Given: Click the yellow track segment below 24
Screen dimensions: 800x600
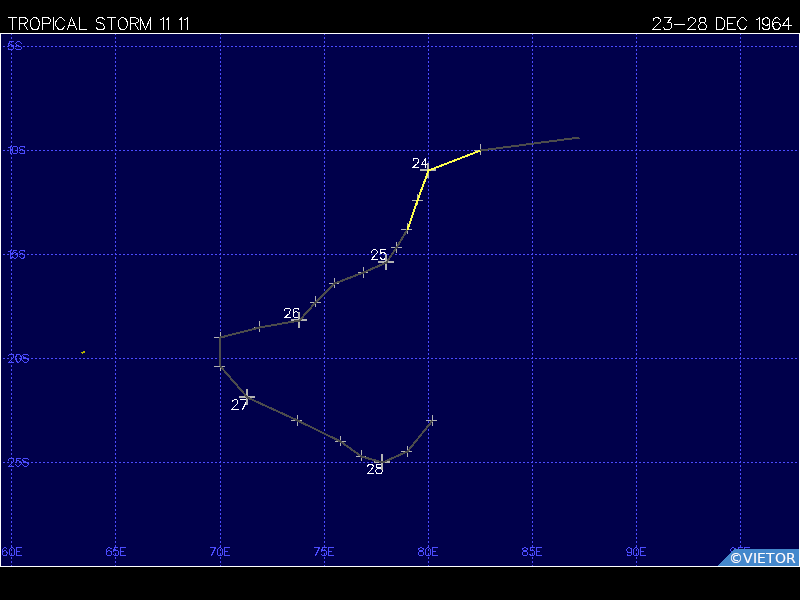Looking at the screenshot, I should pyautogui.click(x=417, y=199).
